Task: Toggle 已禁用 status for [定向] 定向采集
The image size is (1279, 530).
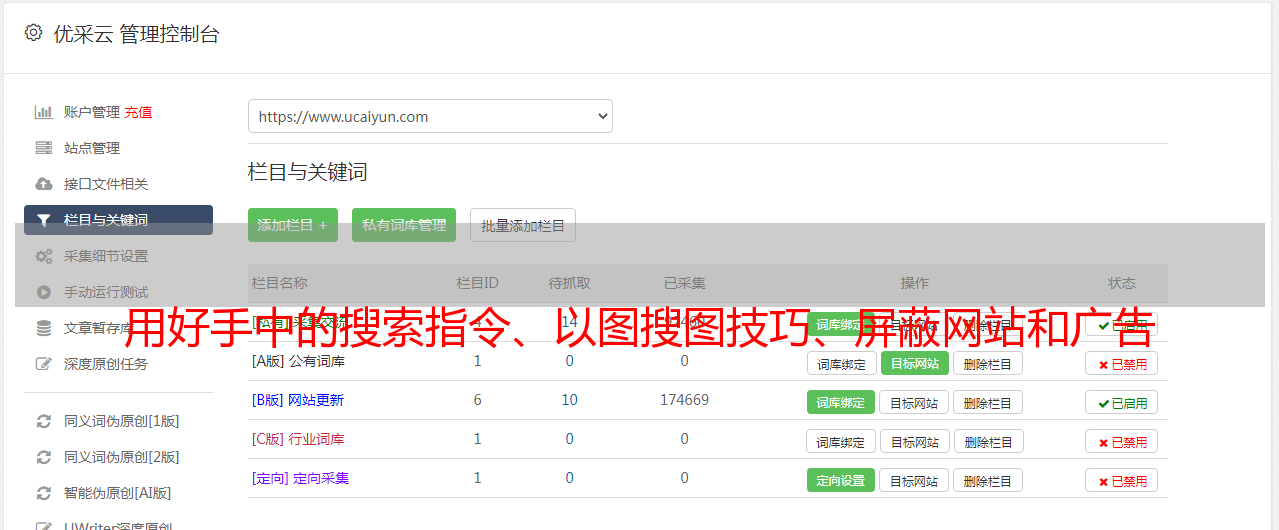Action: click(1122, 480)
